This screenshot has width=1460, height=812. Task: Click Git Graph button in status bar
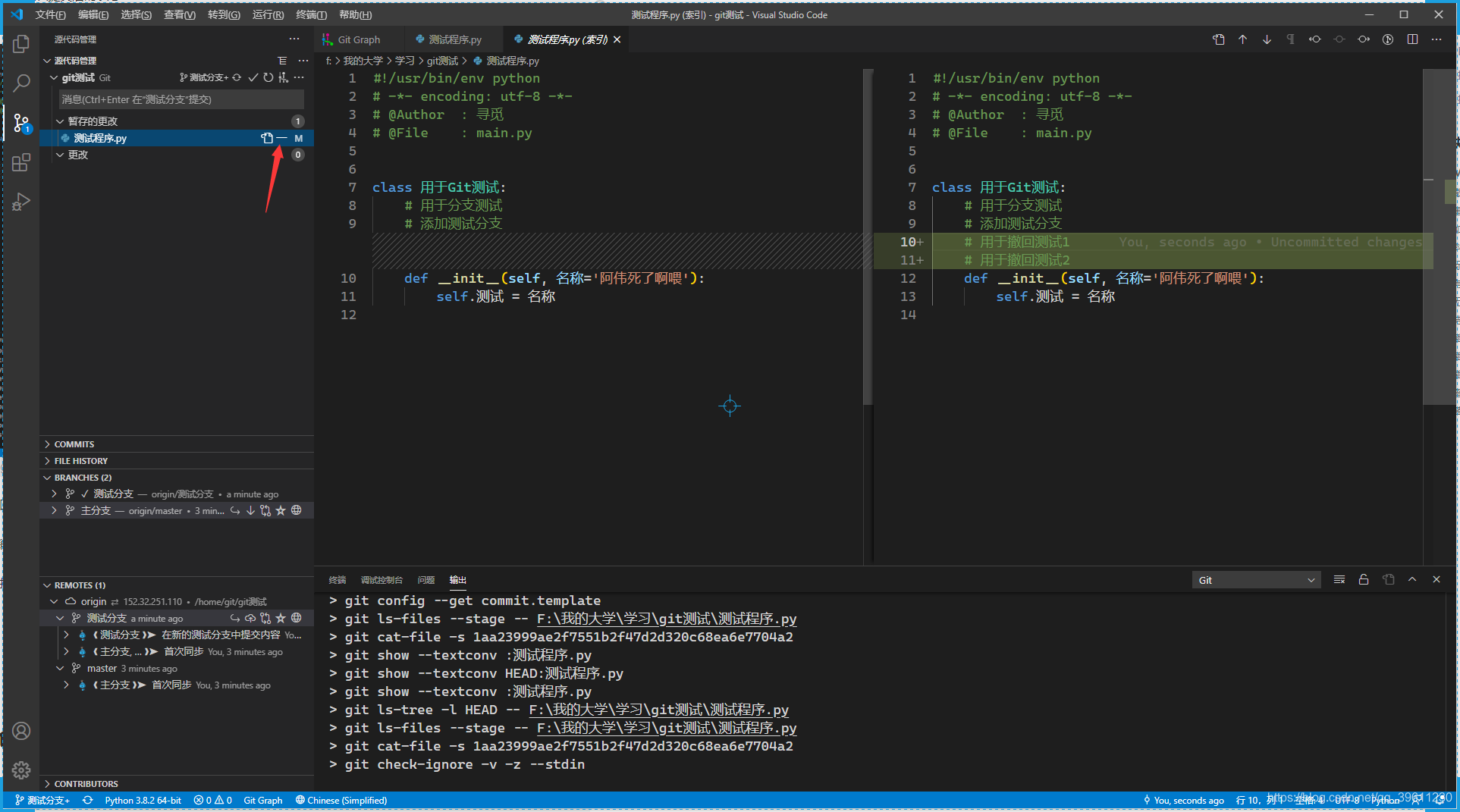click(x=262, y=801)
